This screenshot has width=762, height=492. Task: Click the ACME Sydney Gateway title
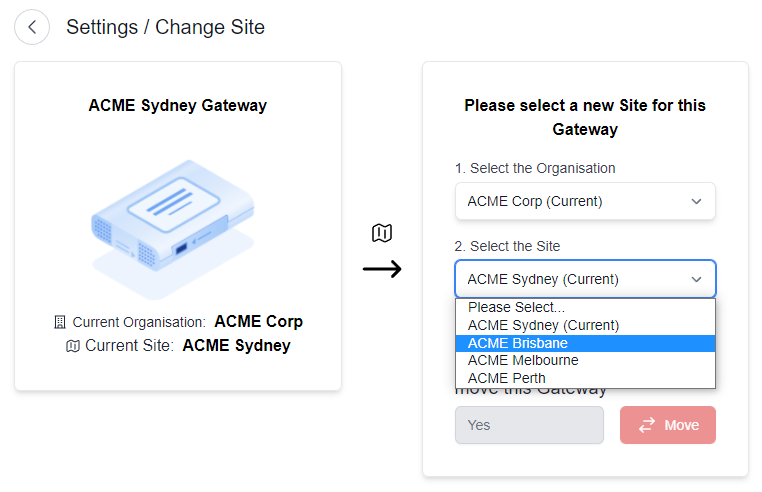click(177, 105)
